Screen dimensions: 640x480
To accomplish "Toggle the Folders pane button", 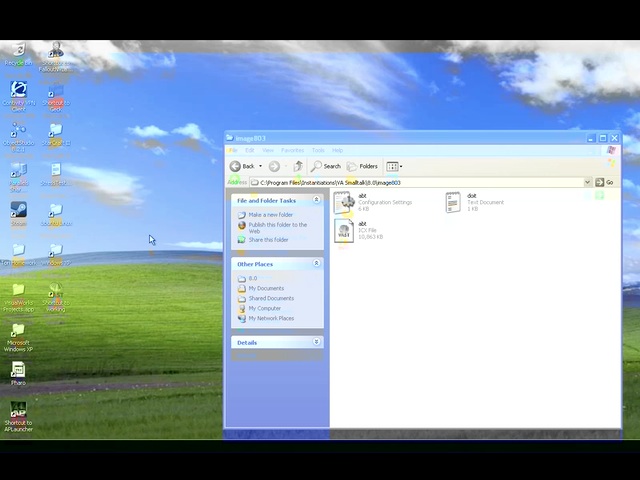I will (362, 166).
